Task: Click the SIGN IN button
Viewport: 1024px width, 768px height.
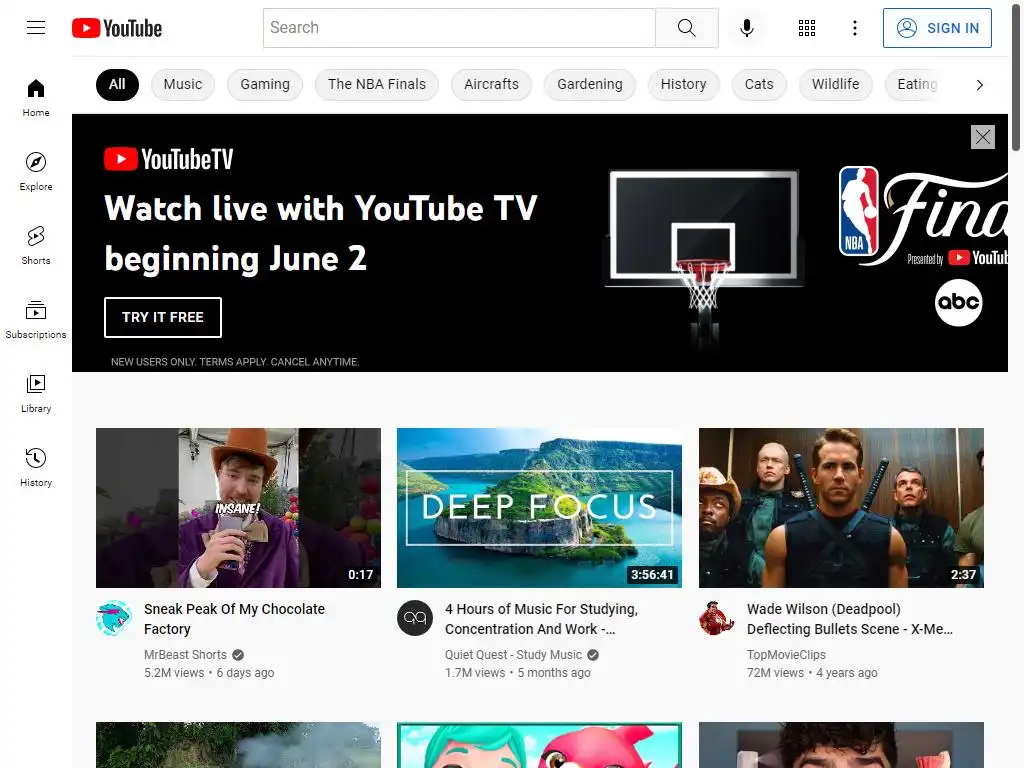Action: pos(937,28)
